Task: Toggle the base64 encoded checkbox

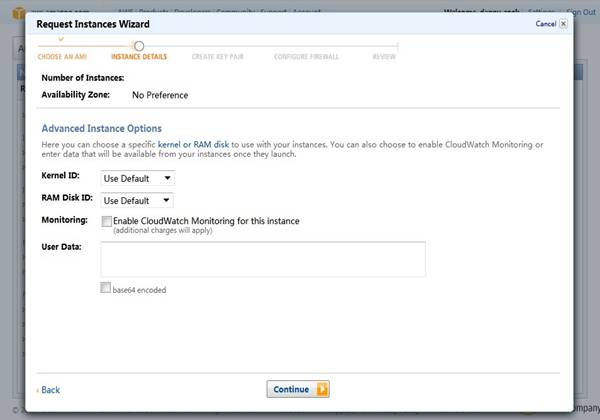Action: pyautogui.click(x=107, y=289)
